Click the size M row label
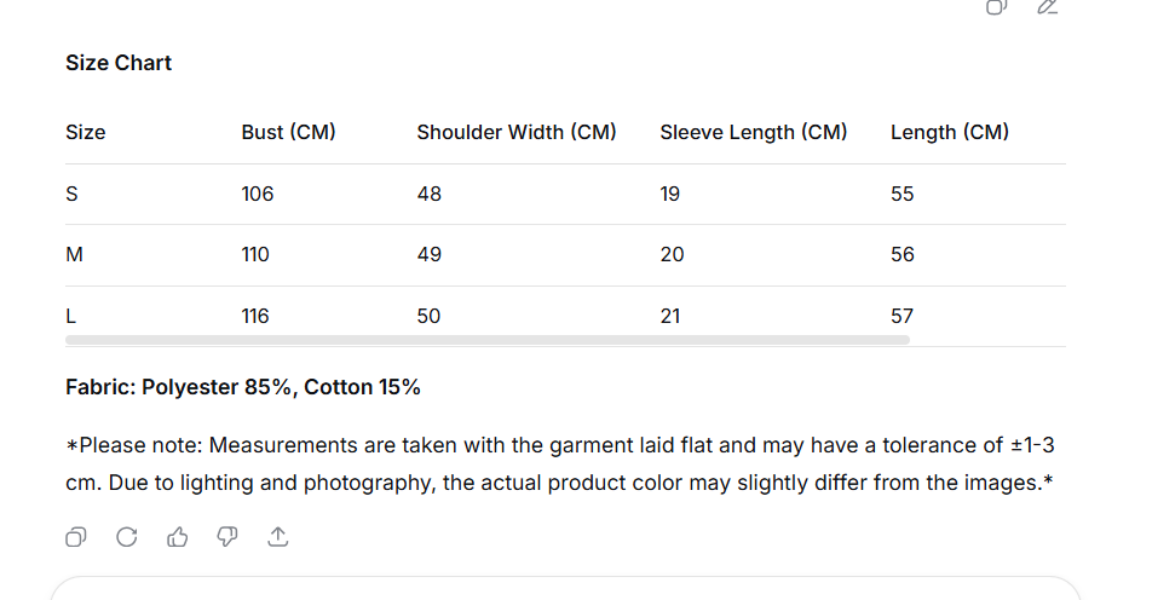 coord(74,255)
